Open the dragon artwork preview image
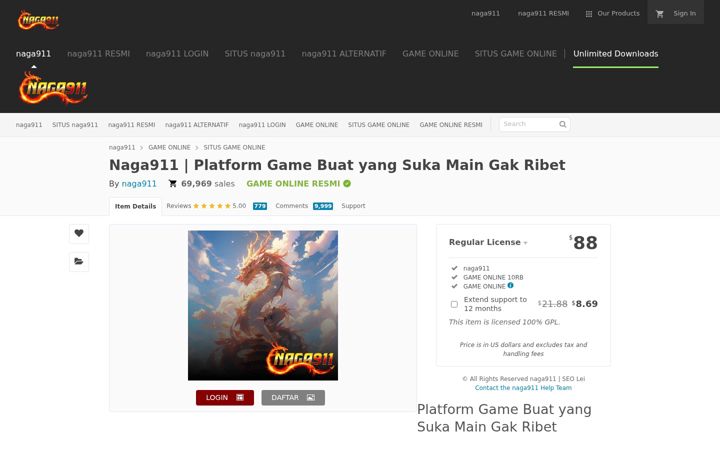 tap(263, 305)
